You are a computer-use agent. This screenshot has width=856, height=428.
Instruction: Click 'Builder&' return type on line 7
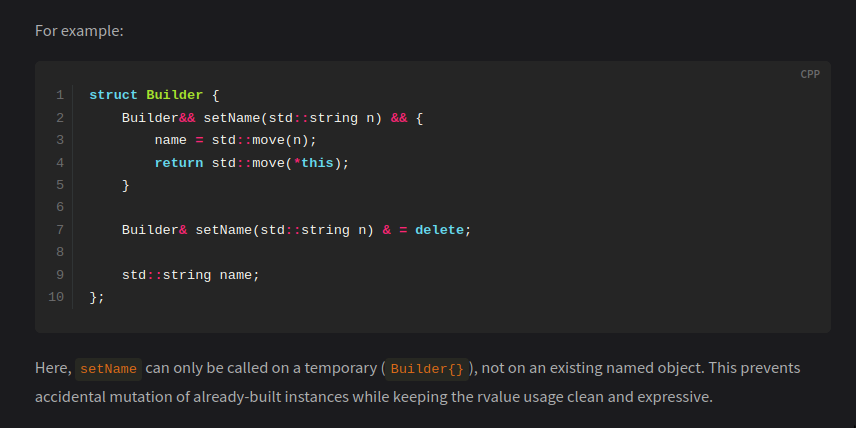pyautogui.click(x=154, y=230)
